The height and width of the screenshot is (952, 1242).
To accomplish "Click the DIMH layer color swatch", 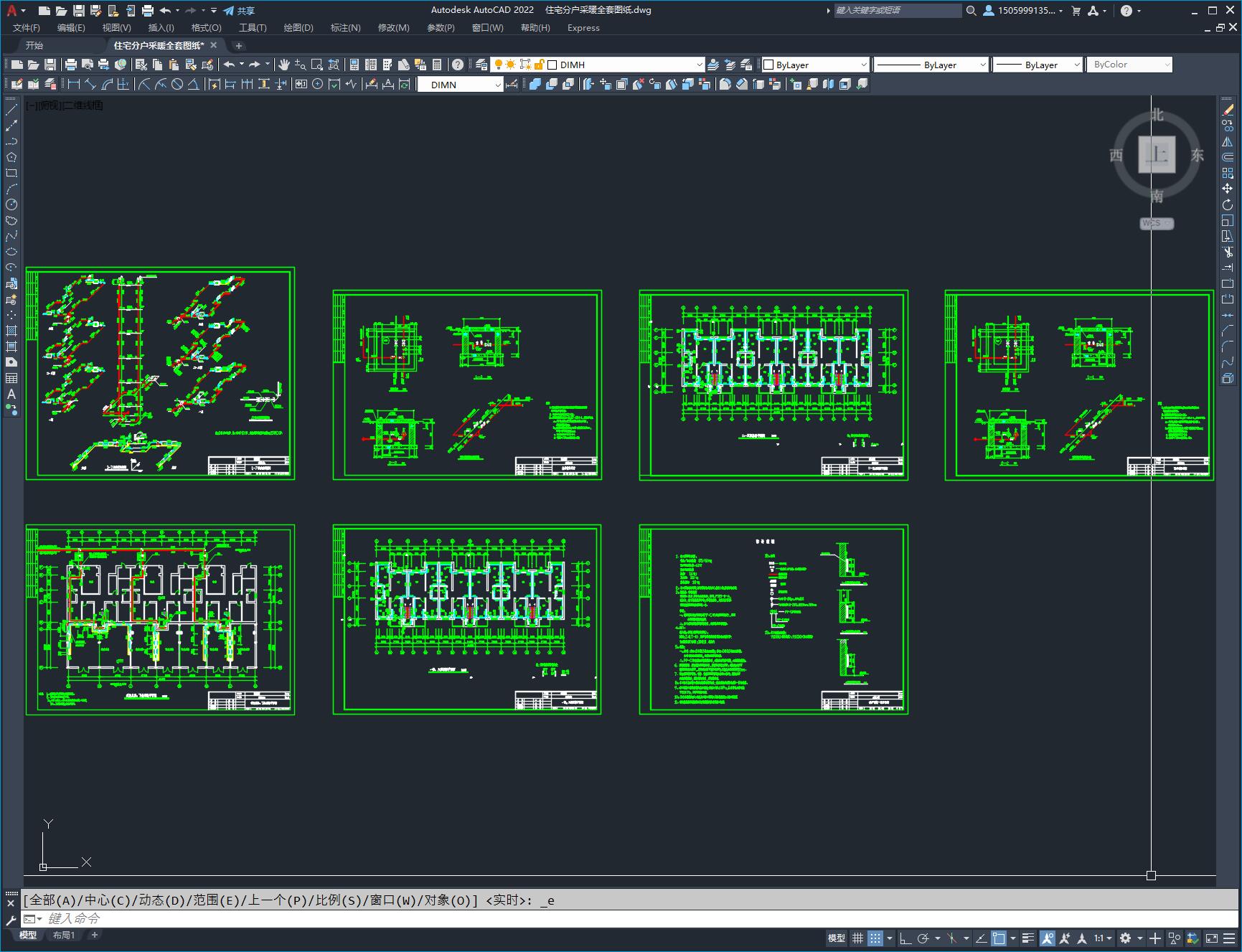I will (552, 65).
